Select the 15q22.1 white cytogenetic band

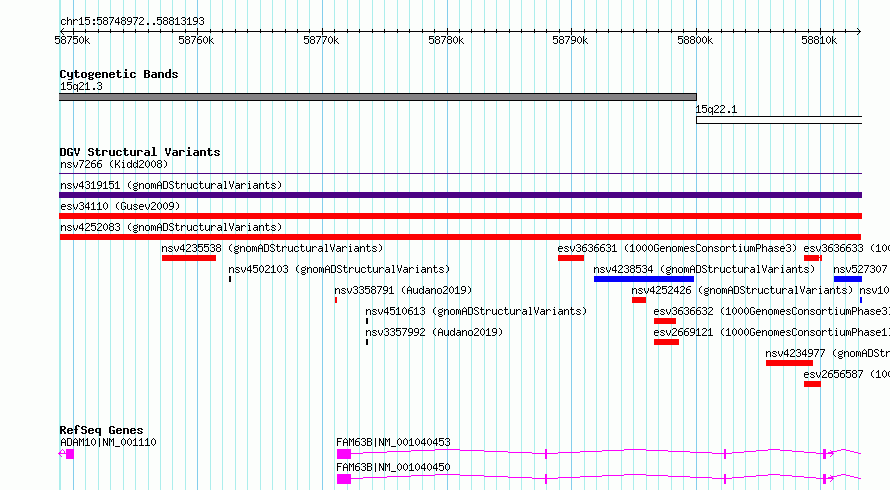(x=779, y=120)
